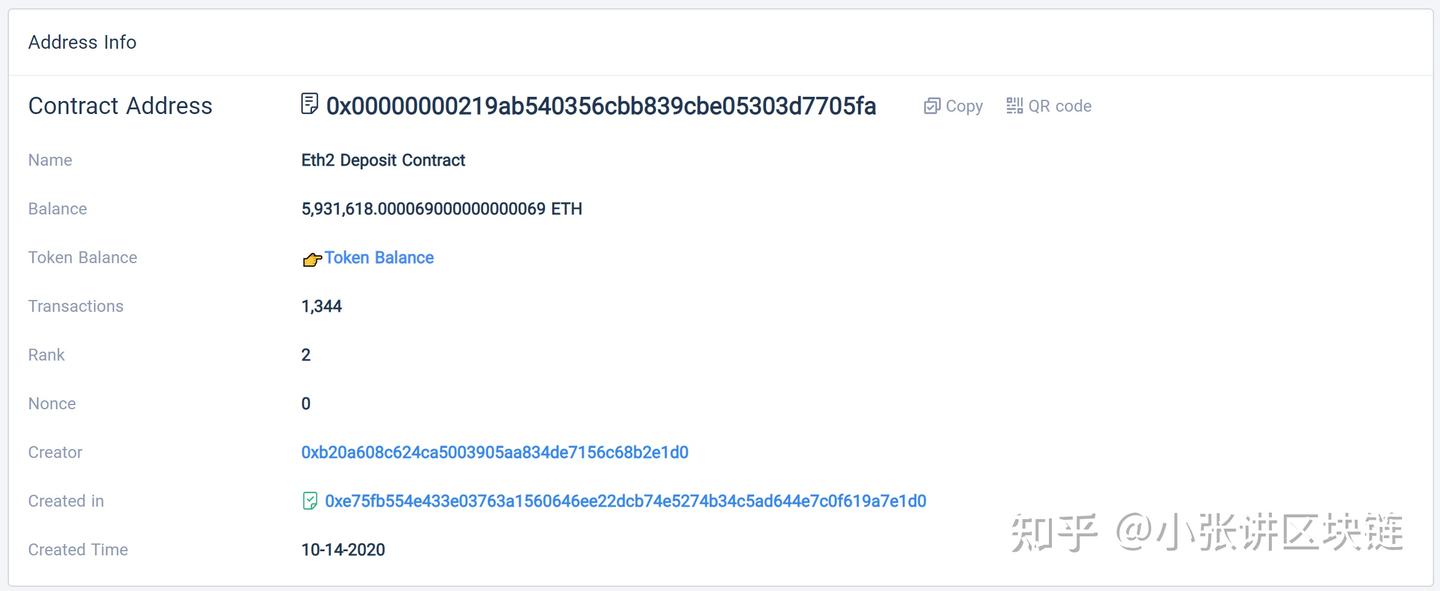Open the Creator address 0xb20a608c link
Screen dimensions: 1440x591
click(495, 453)
